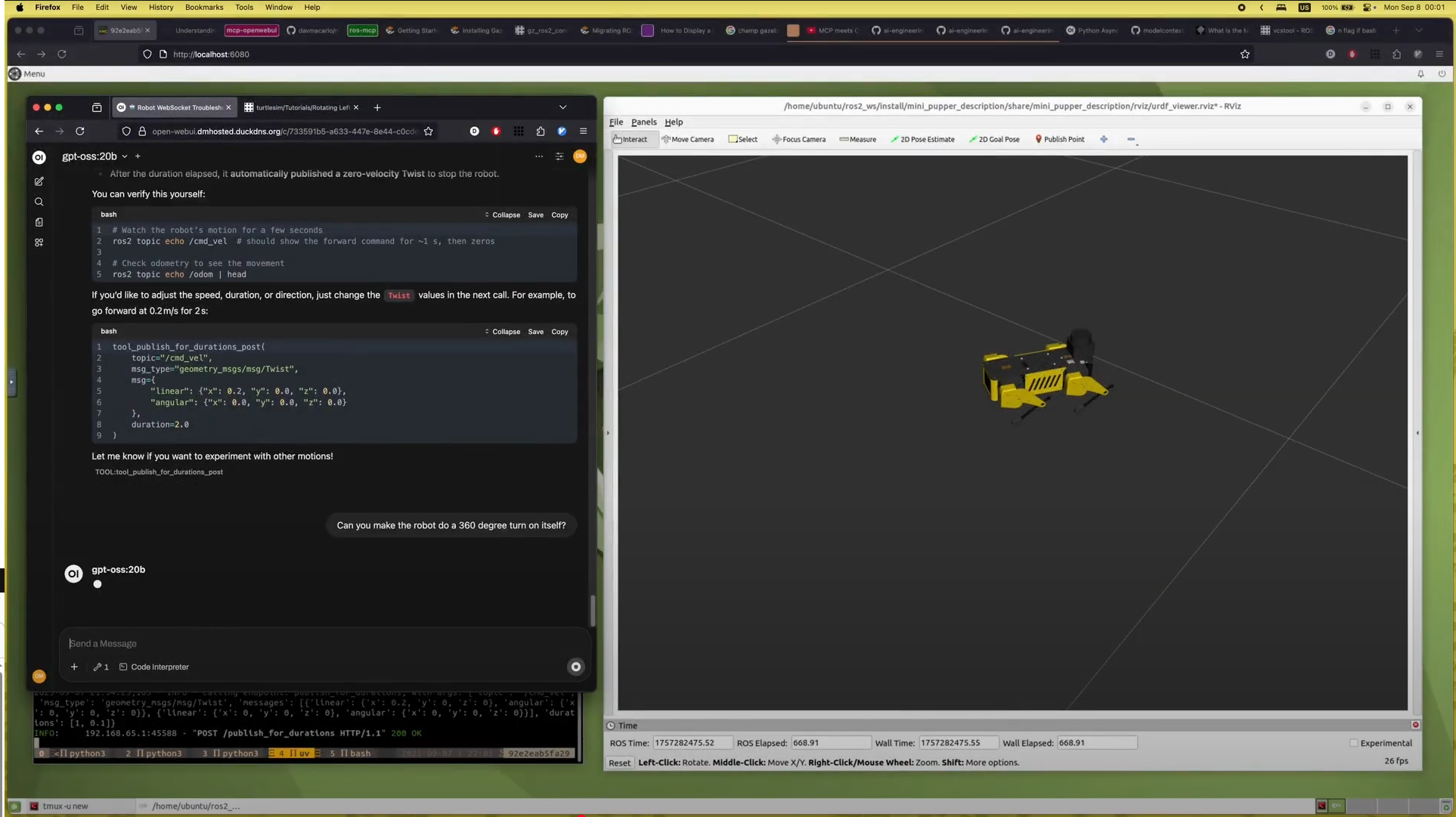Viewport: 1456px width, 817px height.
Task: Switch to the turtlesim Tutorials tab
Action: pyautogui.click(x=300, y=107)
